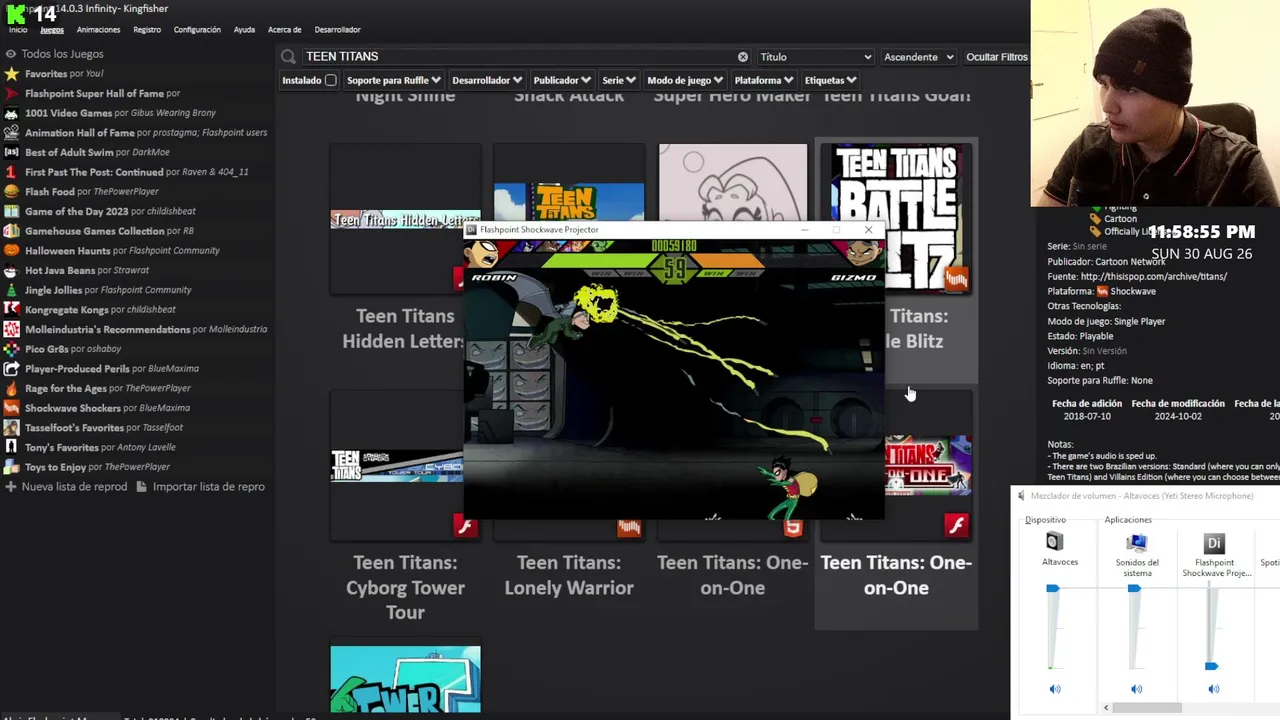Adjust Flashpoint Shockwave Projector volume slider

pos(1211,666)
